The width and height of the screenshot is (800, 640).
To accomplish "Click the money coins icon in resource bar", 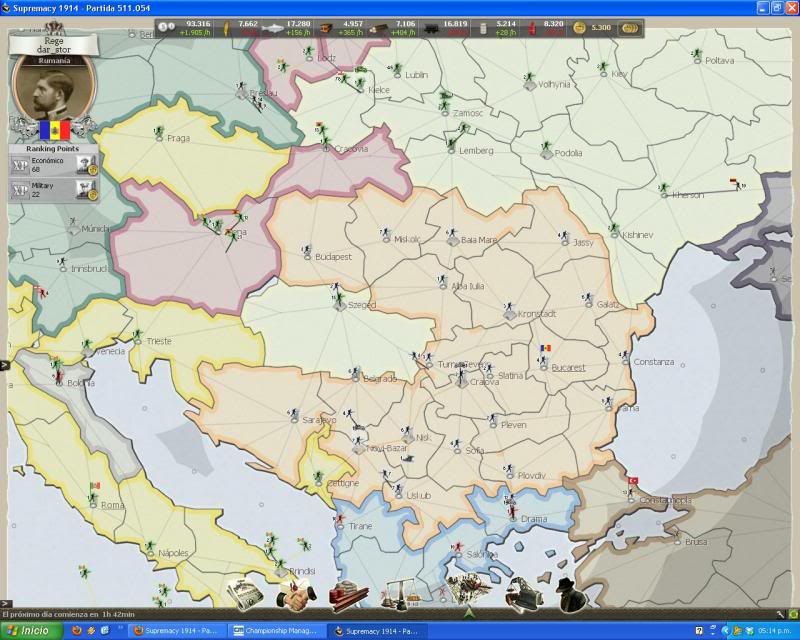I will pos(166,27).
